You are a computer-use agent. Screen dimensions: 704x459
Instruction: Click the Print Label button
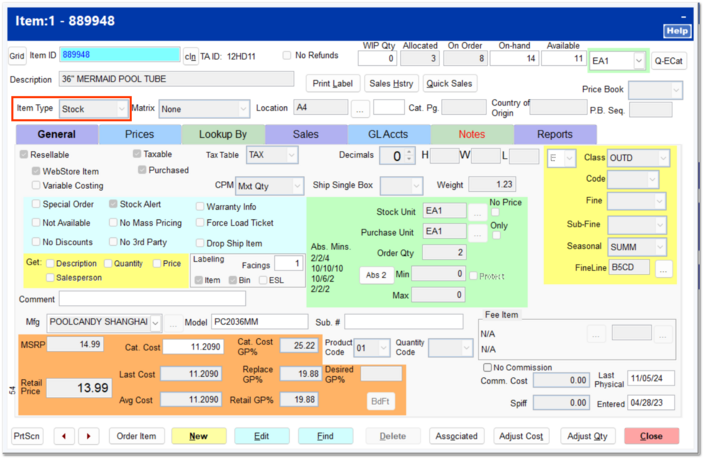point(332,83)
